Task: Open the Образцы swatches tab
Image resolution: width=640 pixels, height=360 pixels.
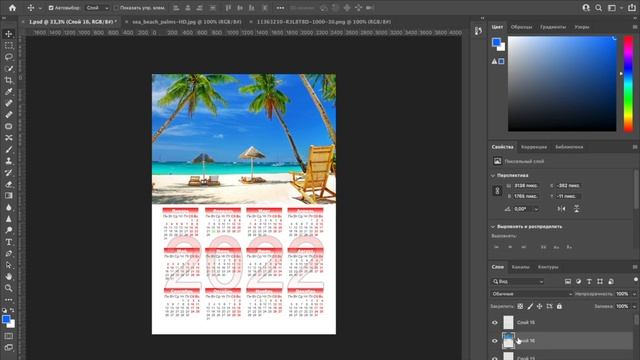Action: pyautogui.click(x=521, y=27)
